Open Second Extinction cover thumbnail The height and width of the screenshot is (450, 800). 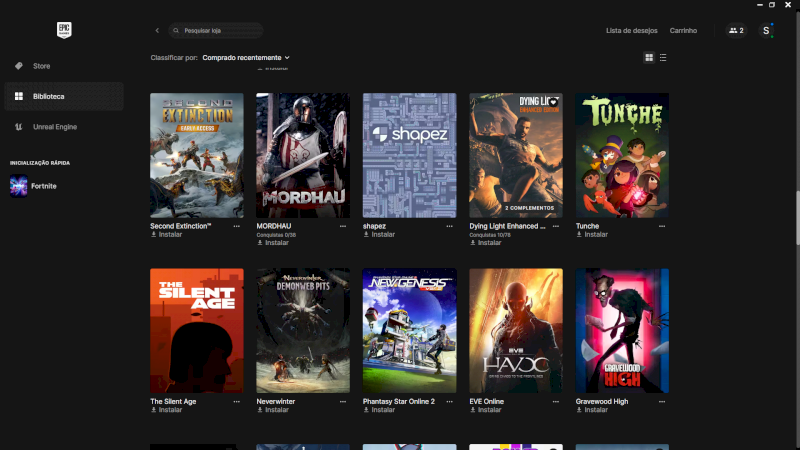197,156
